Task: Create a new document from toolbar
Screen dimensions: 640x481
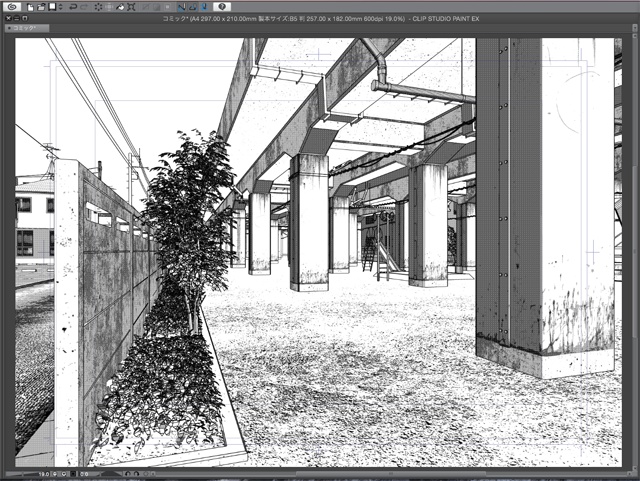Action: (x=30, y=7)
